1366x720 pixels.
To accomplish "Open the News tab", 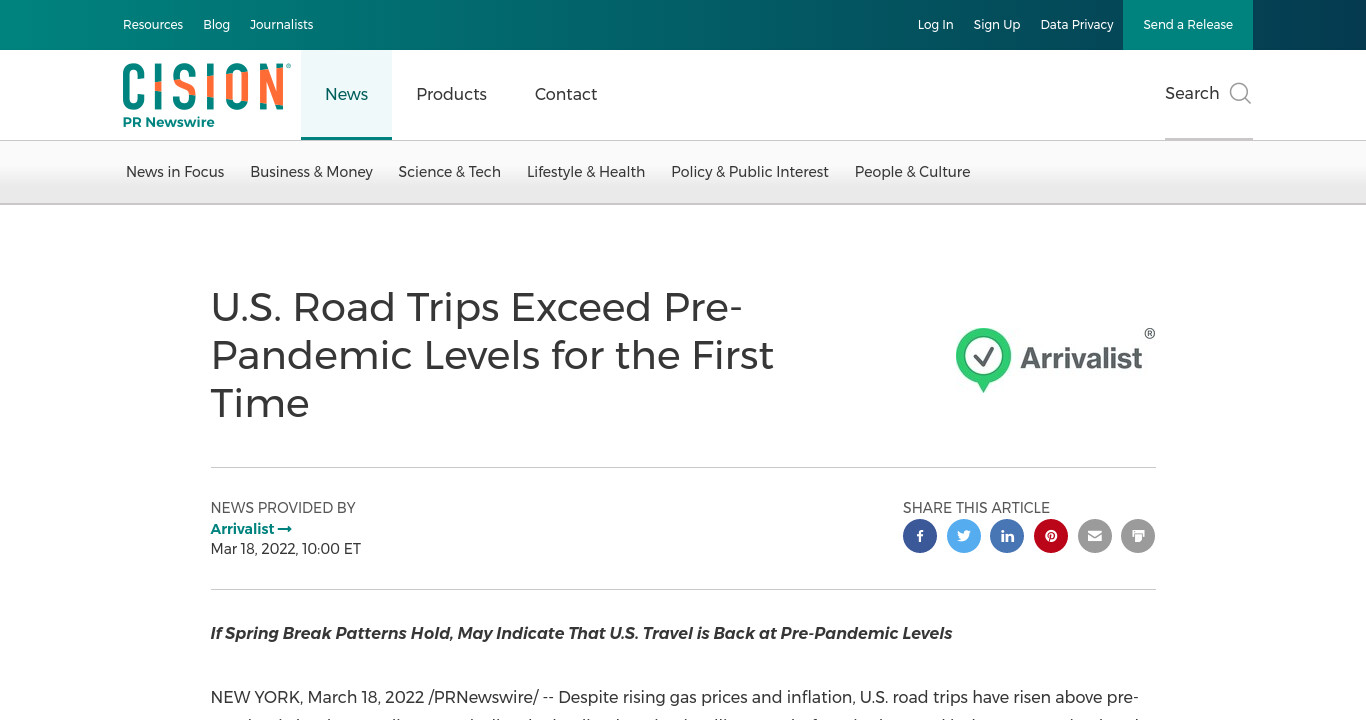I will click(346, 94).
